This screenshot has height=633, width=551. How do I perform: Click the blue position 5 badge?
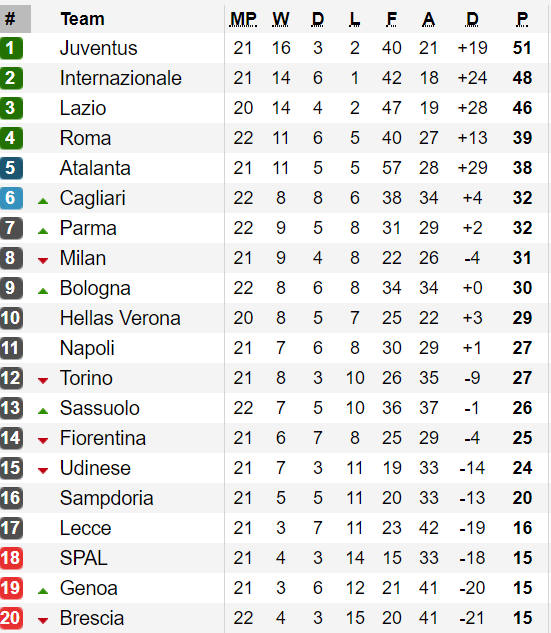click(11, 168)
